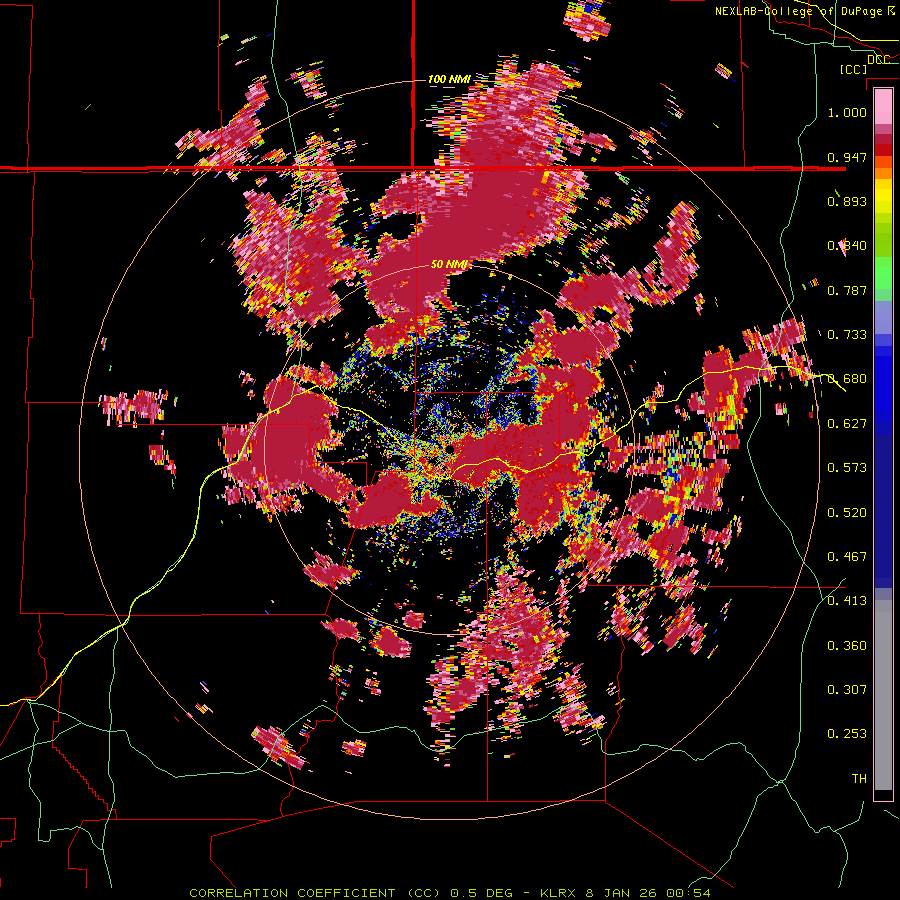Pick the light pink top segment of the color bar
This screenshot has width=900, height=900.
(x=883, y=107)
